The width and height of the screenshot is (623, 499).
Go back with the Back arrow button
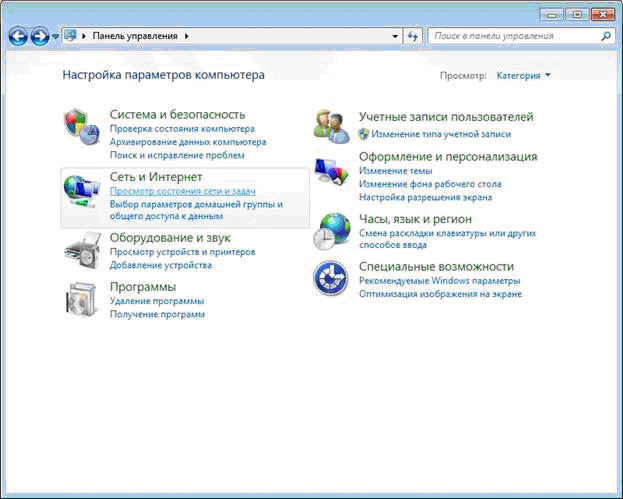coord(18,36)
